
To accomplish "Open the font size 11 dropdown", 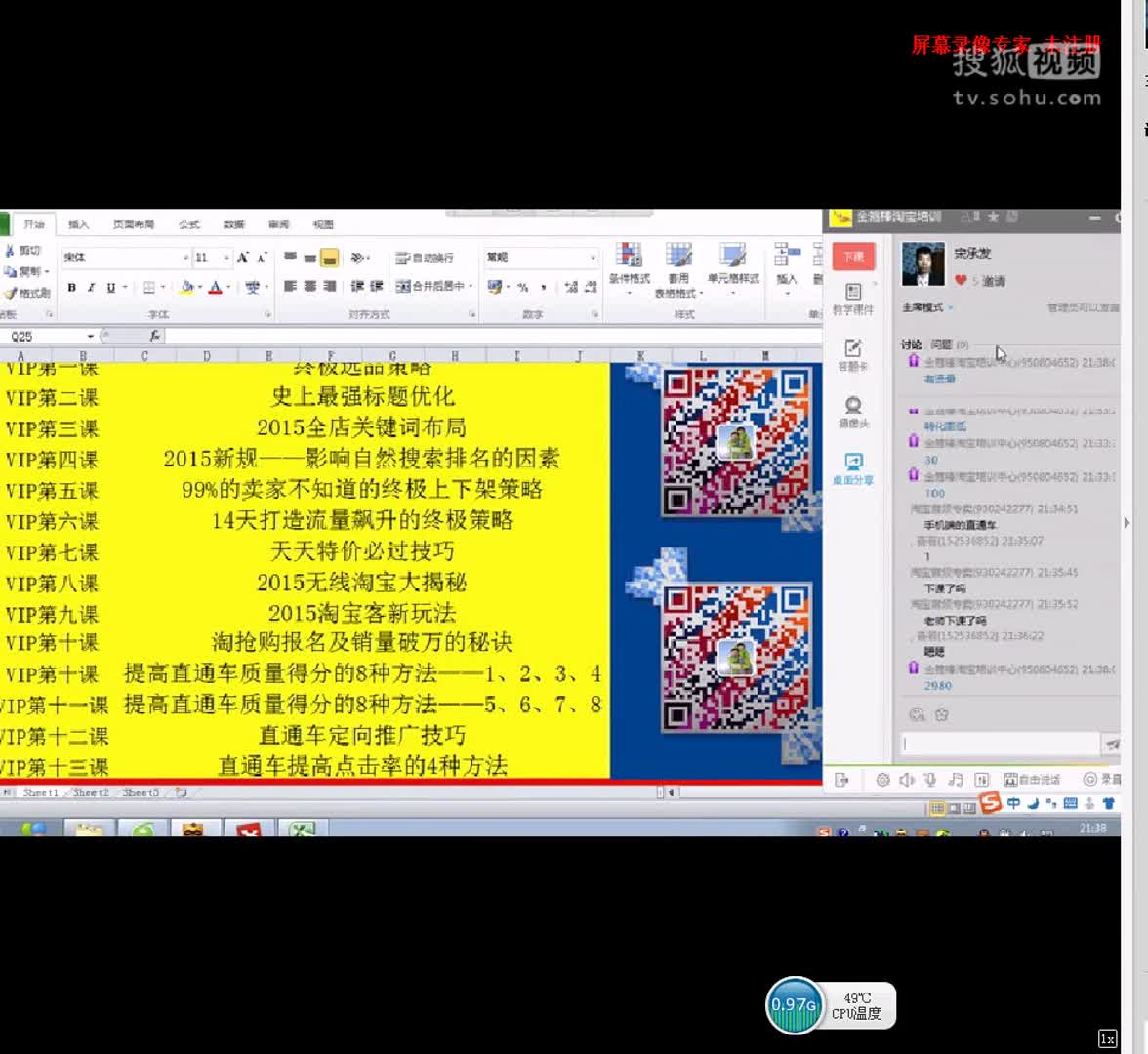I will pos(226,258).
